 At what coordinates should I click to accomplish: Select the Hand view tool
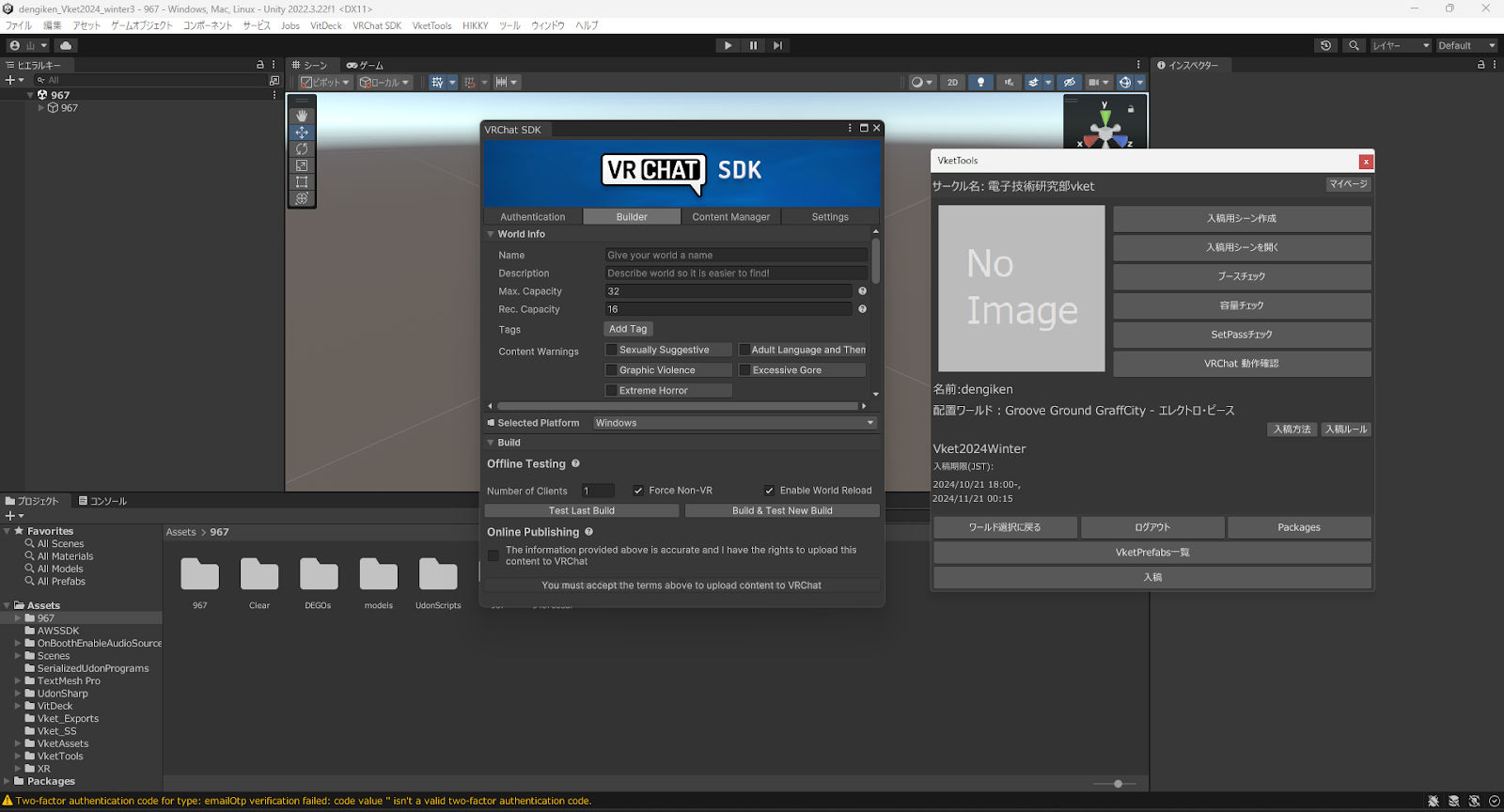pos(302,116)
